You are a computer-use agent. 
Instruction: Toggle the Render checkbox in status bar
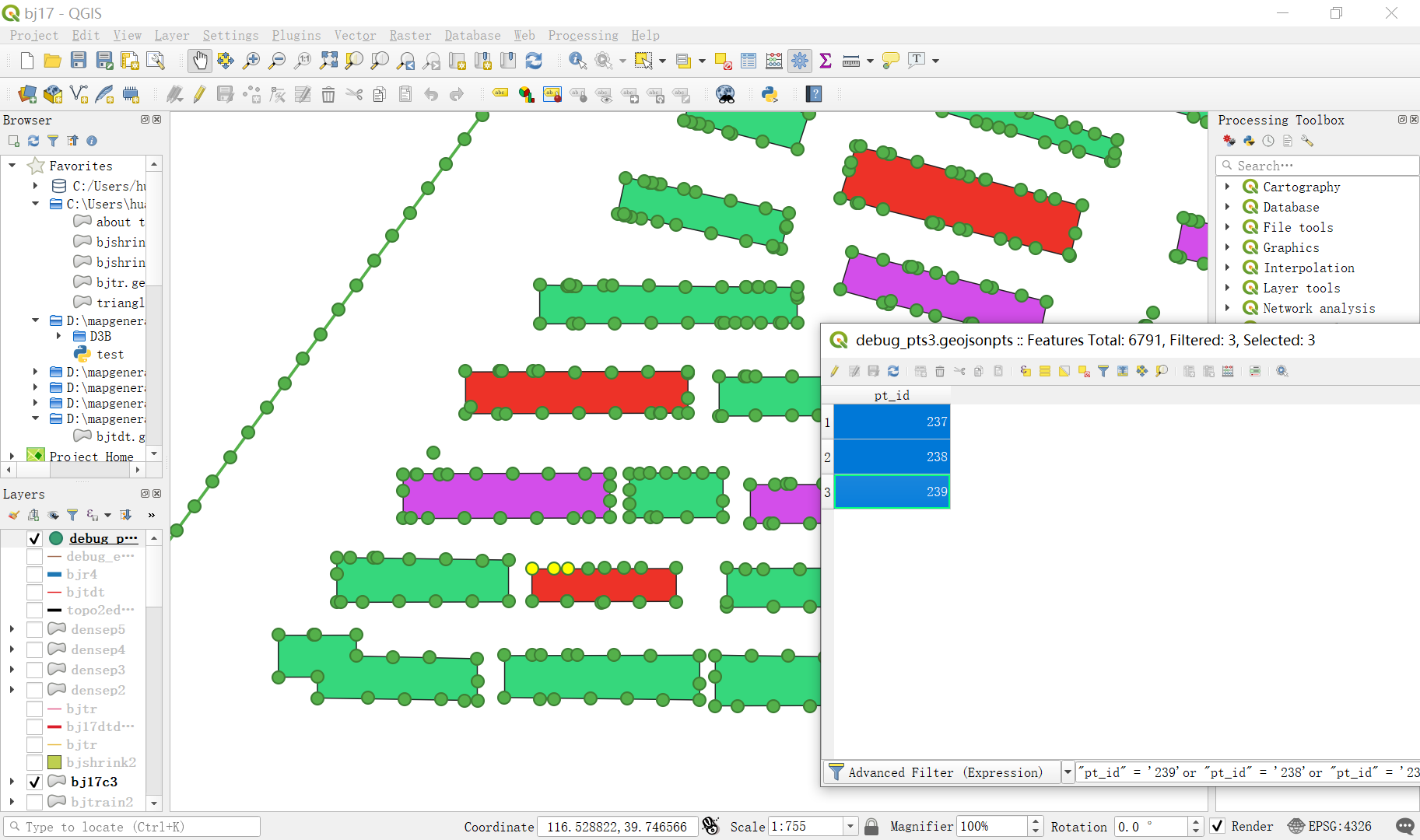click(x=1218, y=827)
